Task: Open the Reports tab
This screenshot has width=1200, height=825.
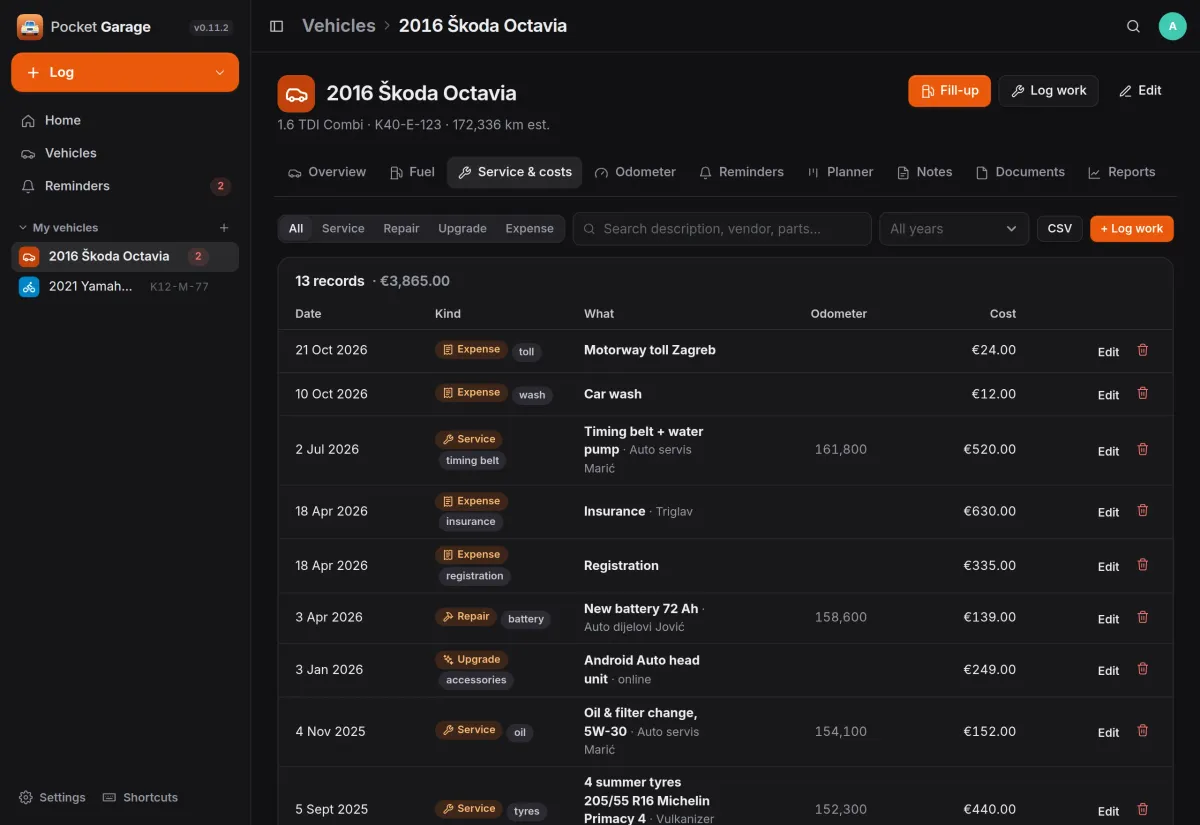Action: pos(1121,172)
